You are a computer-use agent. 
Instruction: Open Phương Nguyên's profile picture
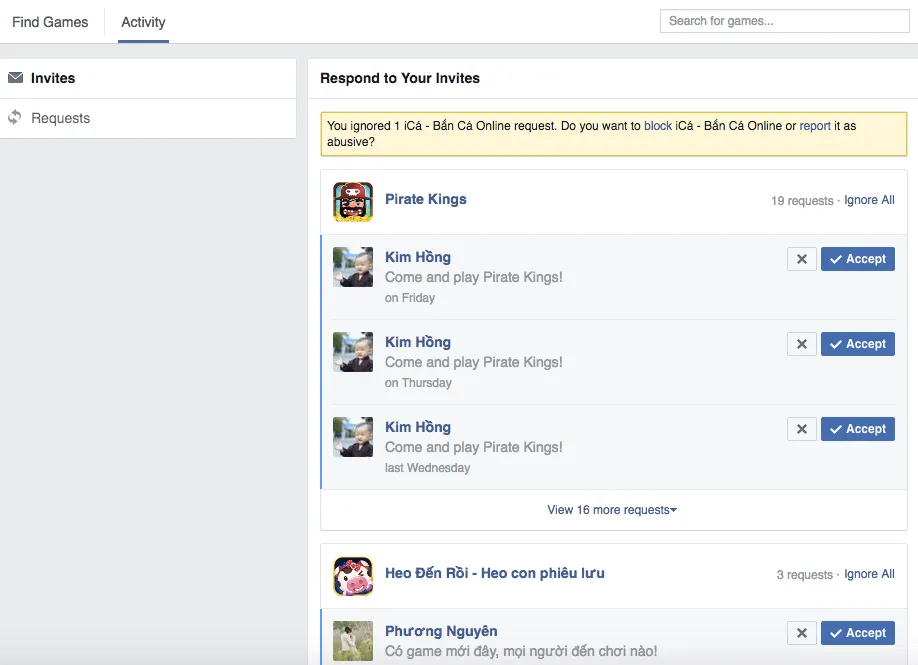click(352, 641)
